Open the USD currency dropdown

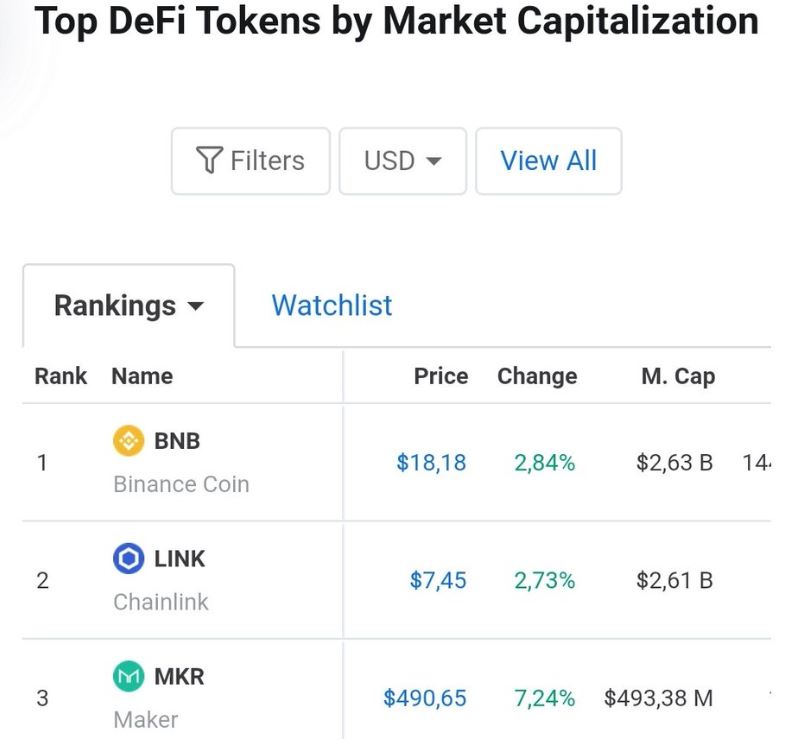tap(402, 161)
